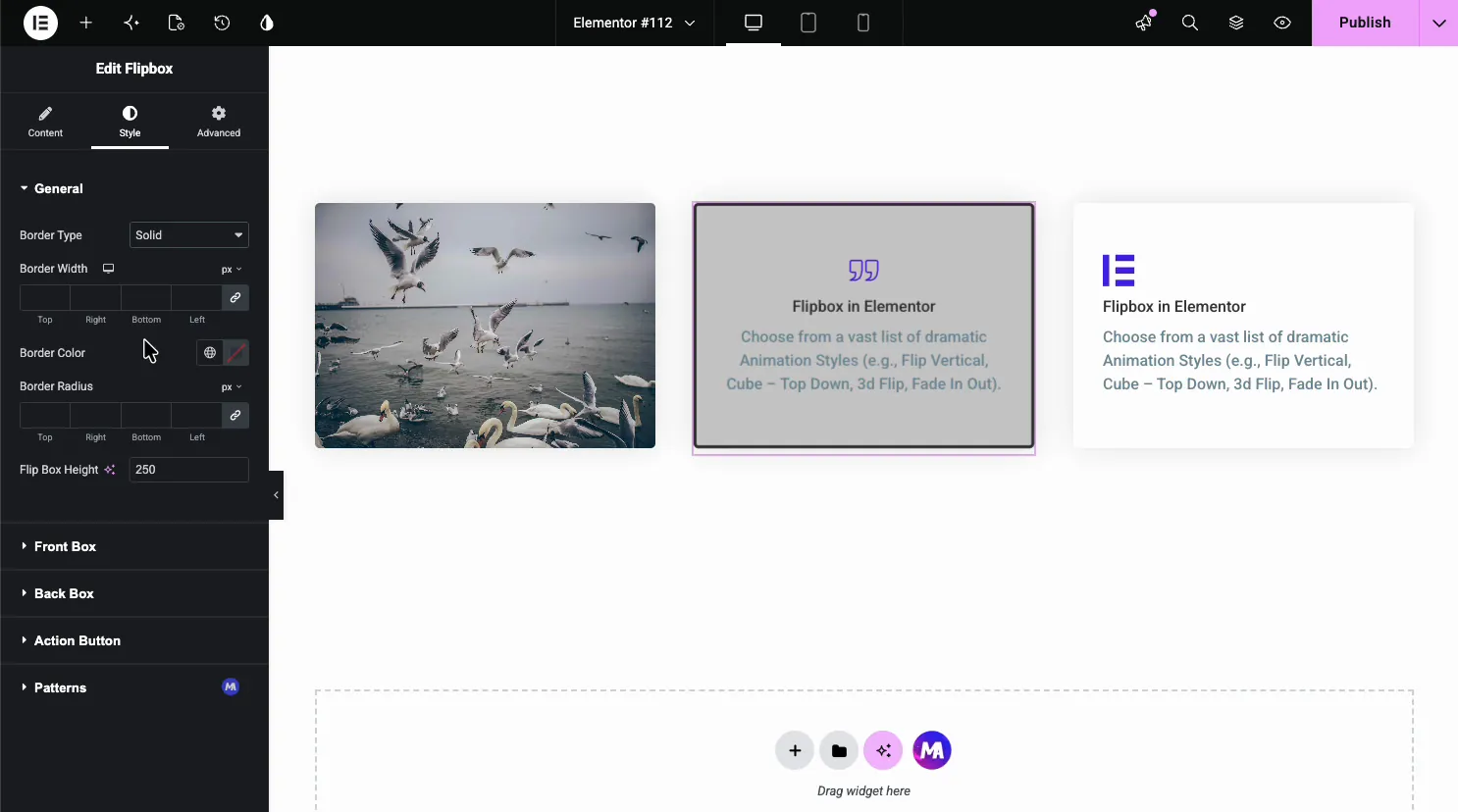1458x812 pixels.
Task: Open the AI sparkle tool in top bar
Action: coord(131,23)
